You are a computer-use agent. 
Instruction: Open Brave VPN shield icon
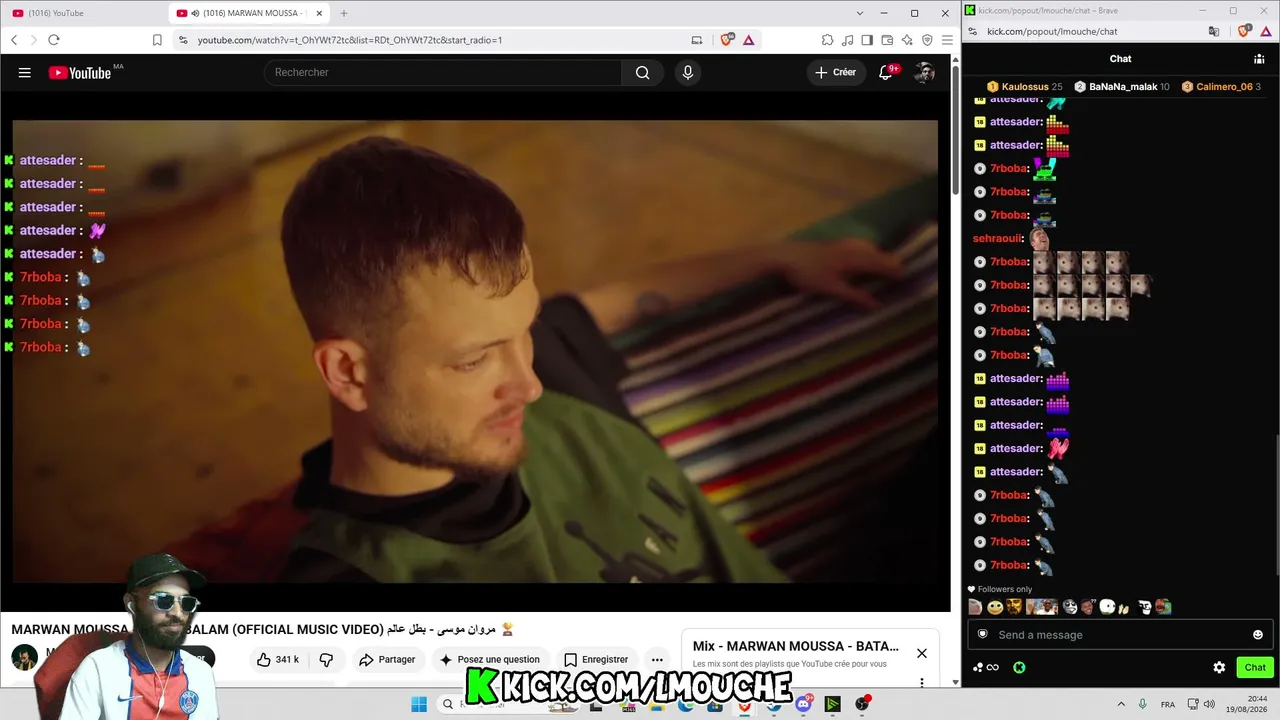927,40
